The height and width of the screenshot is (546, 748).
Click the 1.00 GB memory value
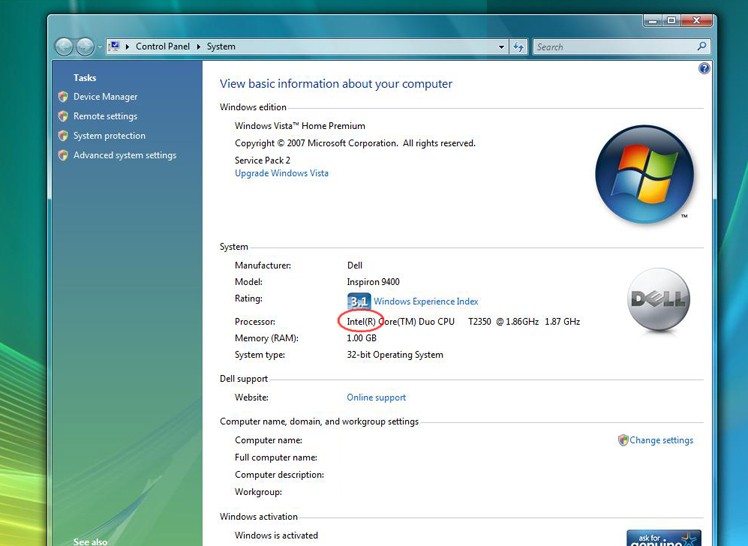pyautogui.click(x=362, y=338)
